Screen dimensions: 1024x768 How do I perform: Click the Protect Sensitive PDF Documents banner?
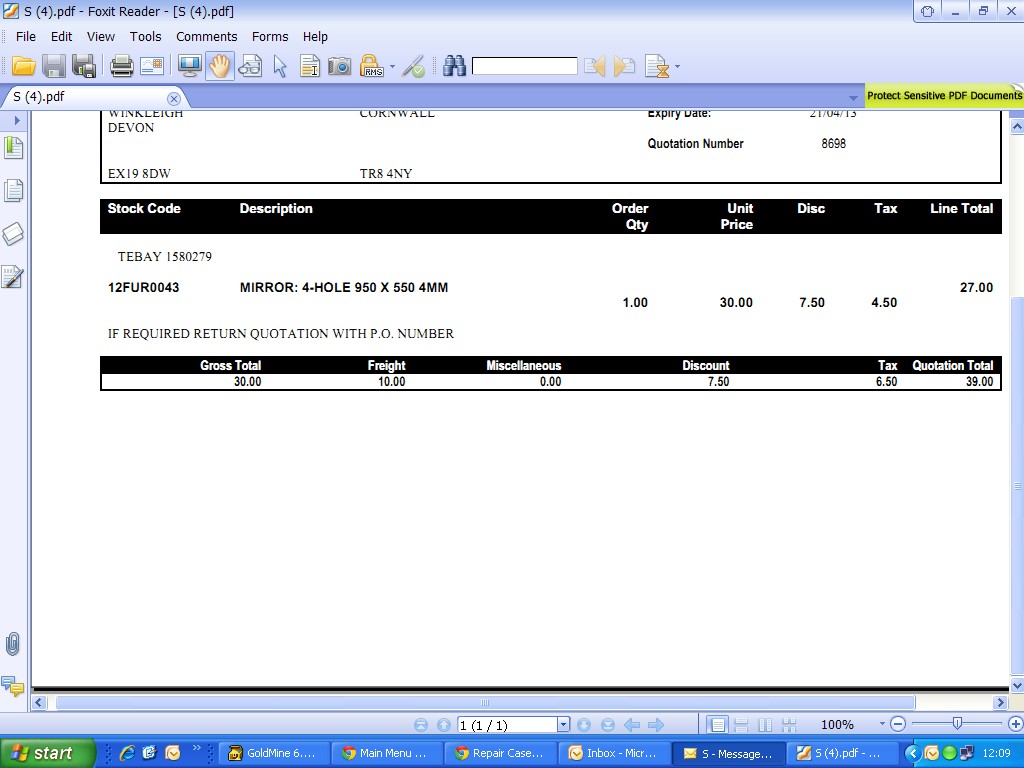pyautogui.click(x=943, y=96)
